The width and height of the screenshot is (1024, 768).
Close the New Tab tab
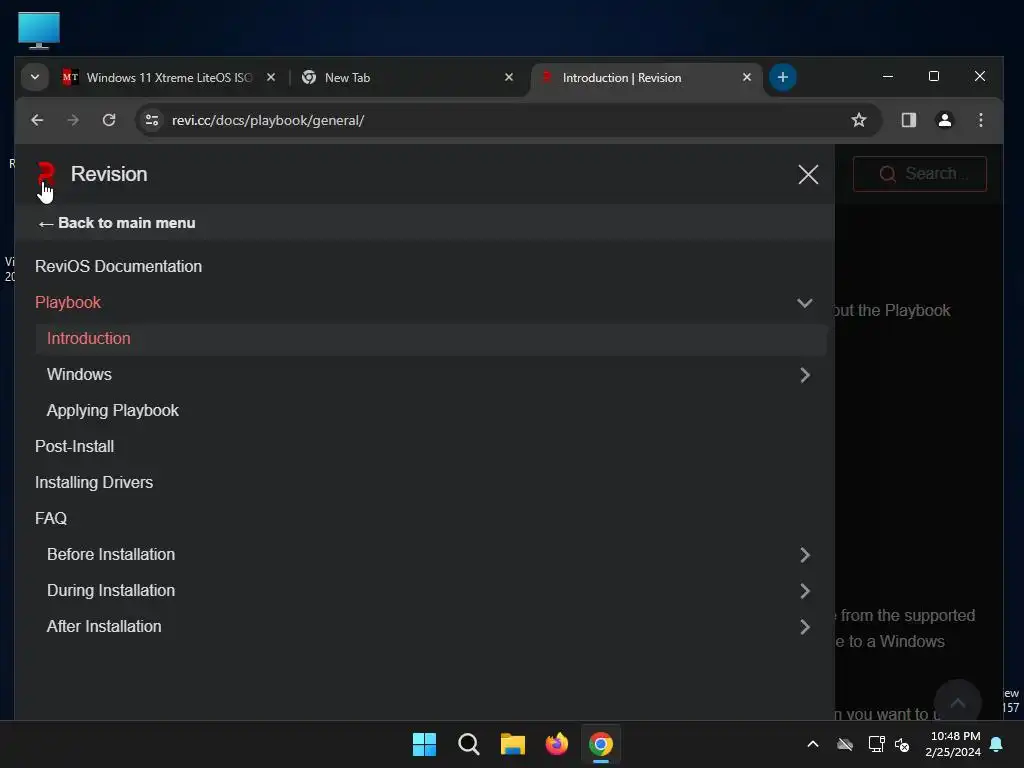pyautogui.click(x=509, y=78)
